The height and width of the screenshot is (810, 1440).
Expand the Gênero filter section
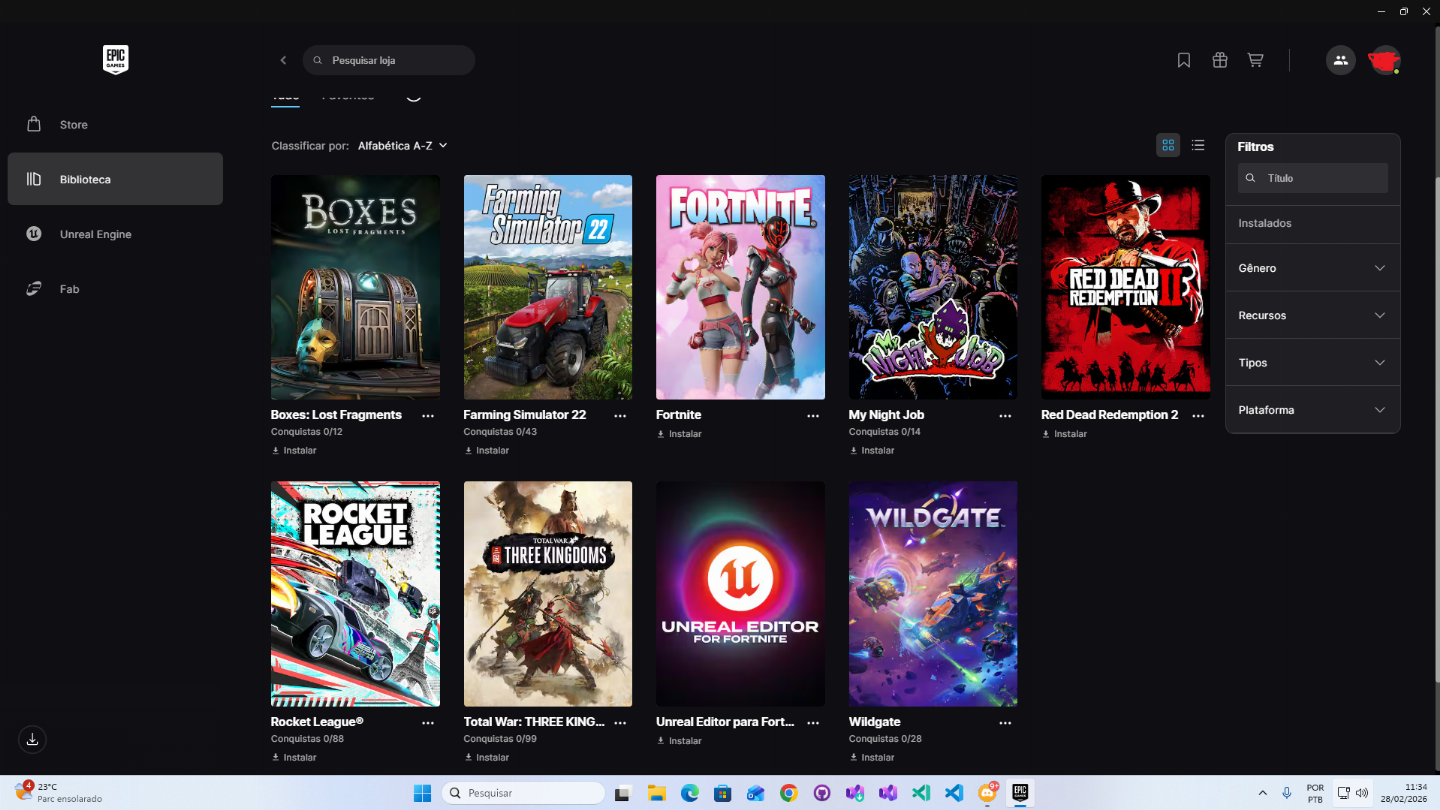click(1312, 268)
